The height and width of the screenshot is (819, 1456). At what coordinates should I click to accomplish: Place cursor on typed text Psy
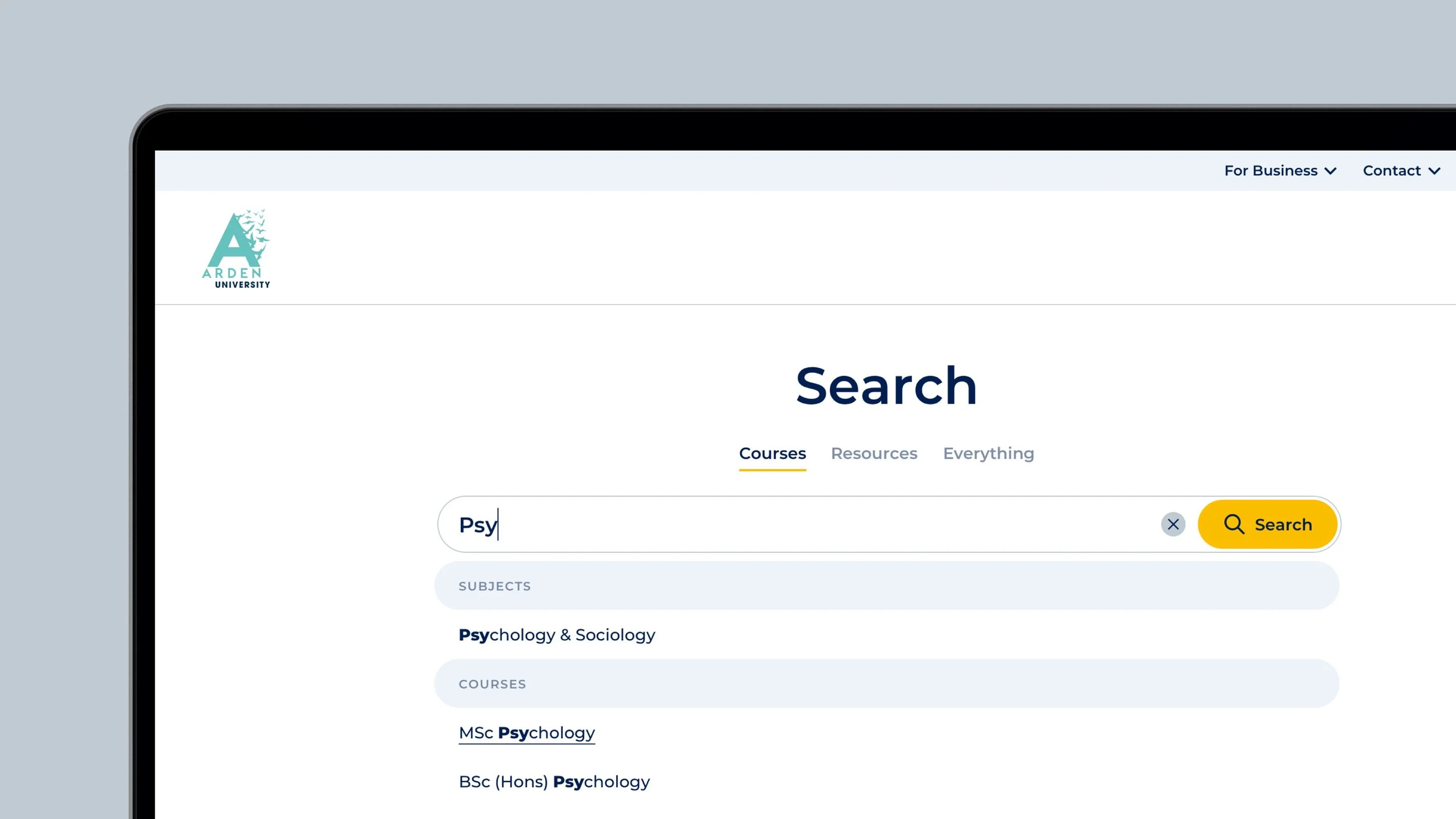click(477, 525)
